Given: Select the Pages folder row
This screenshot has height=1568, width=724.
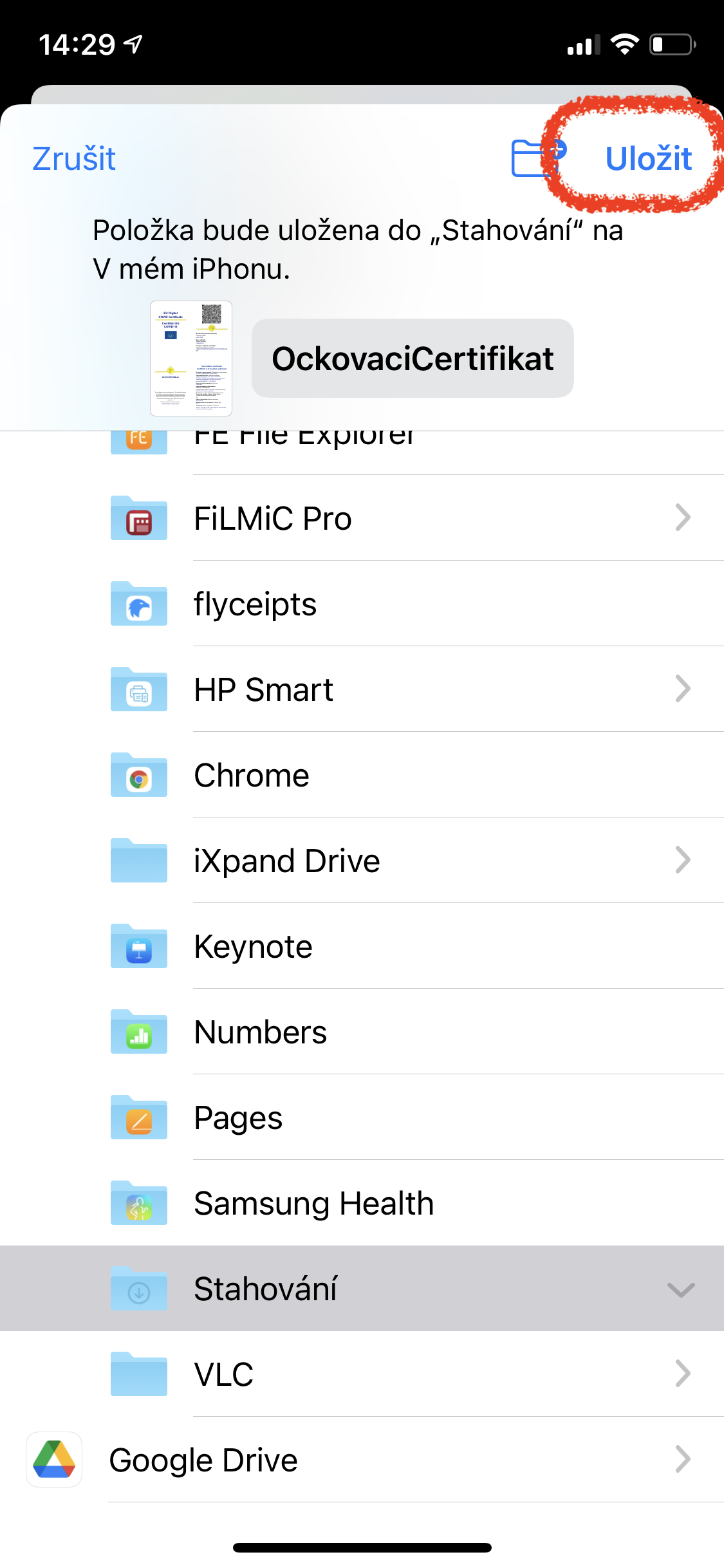Looking at the screenshot, I should 386,1117.
